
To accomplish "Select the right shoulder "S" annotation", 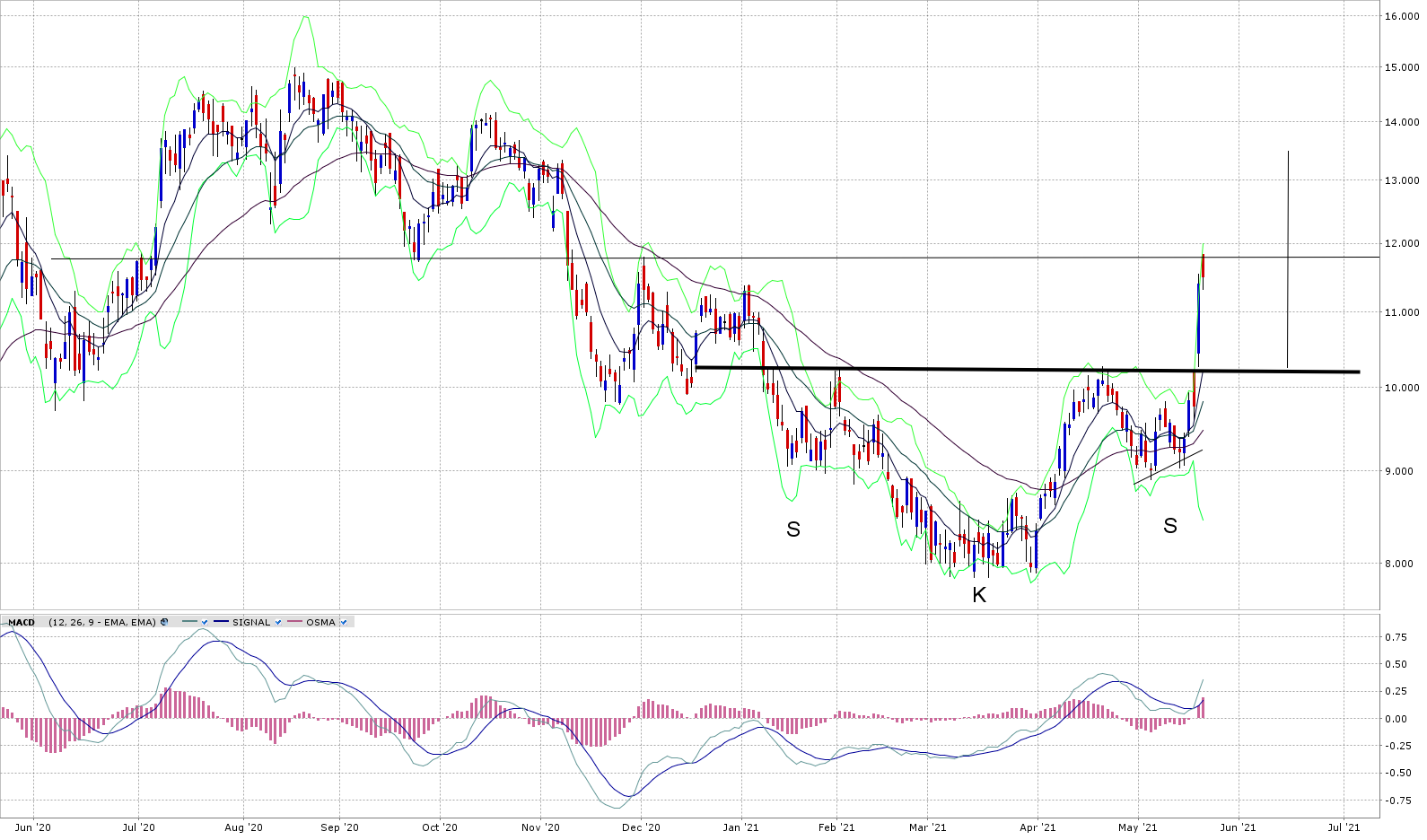I will [1169, 526].
